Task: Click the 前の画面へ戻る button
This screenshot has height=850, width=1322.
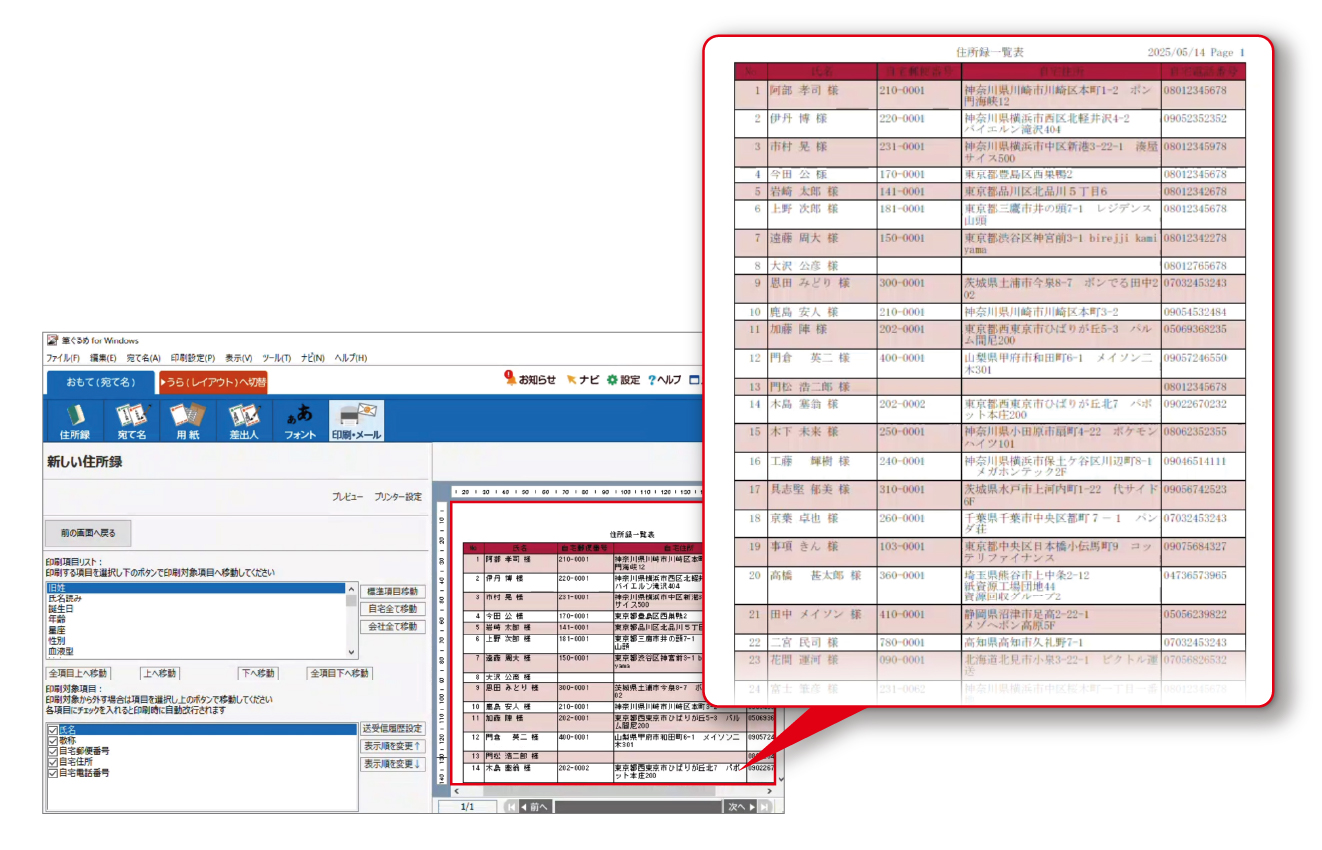Action: pyautogui.click(x=88, y=533)
